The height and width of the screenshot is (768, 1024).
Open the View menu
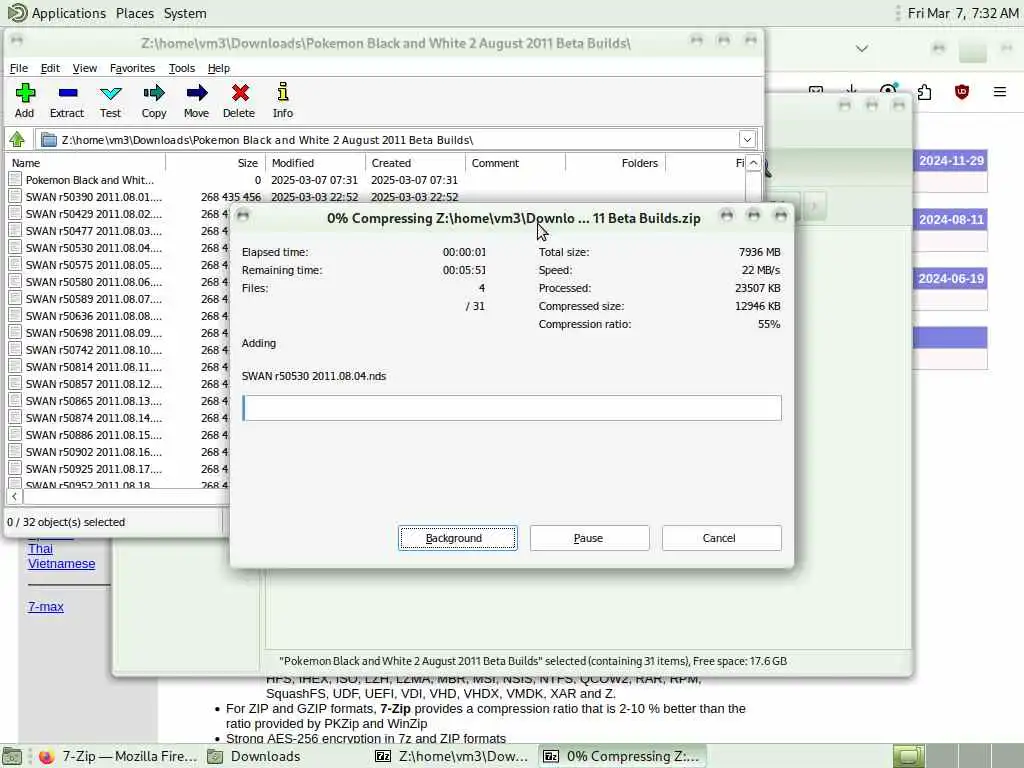coord(84,68)
